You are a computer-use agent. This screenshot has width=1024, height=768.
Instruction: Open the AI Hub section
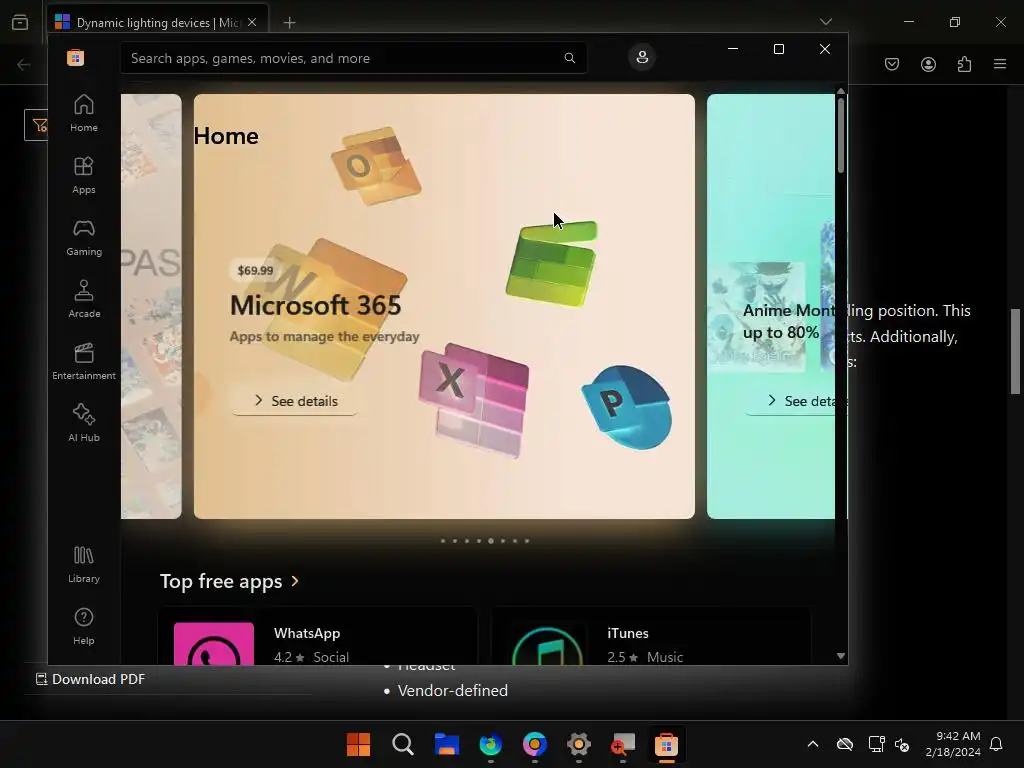[84, 423]
